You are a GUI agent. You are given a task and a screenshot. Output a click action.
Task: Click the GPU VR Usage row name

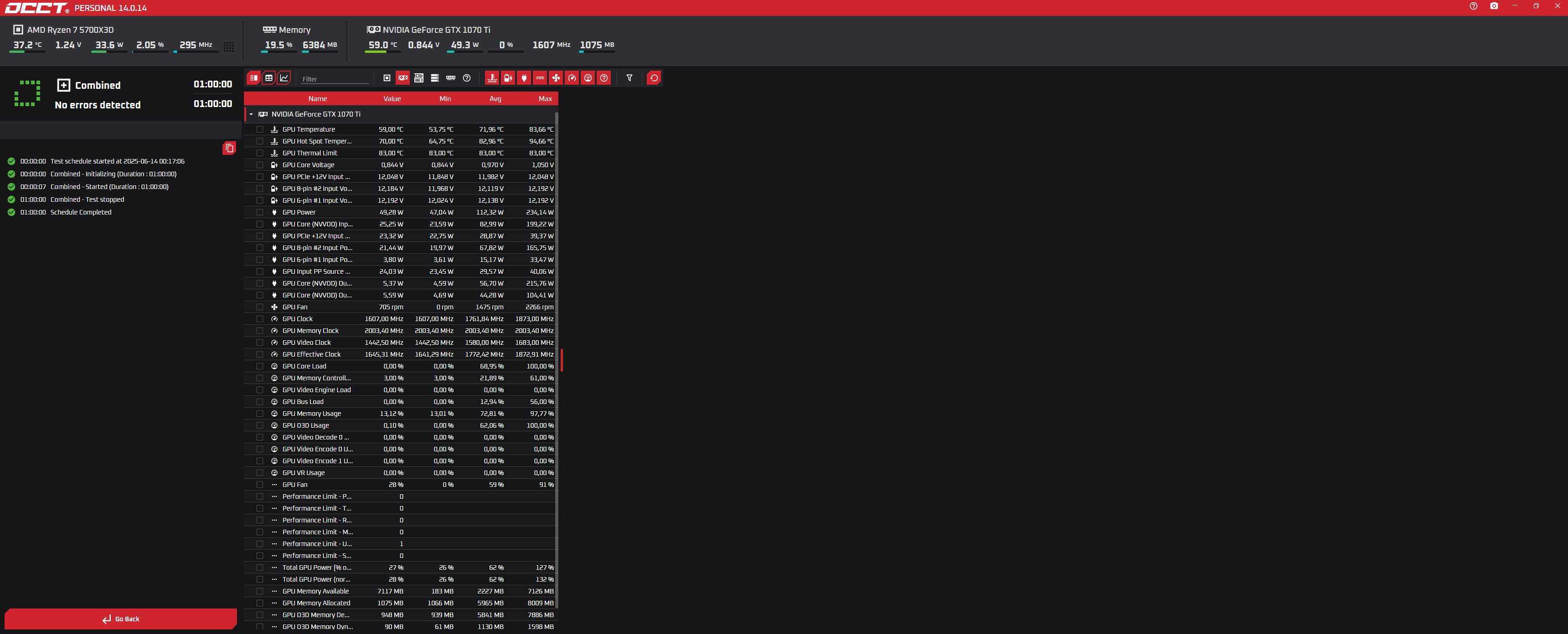pos(303,473)
